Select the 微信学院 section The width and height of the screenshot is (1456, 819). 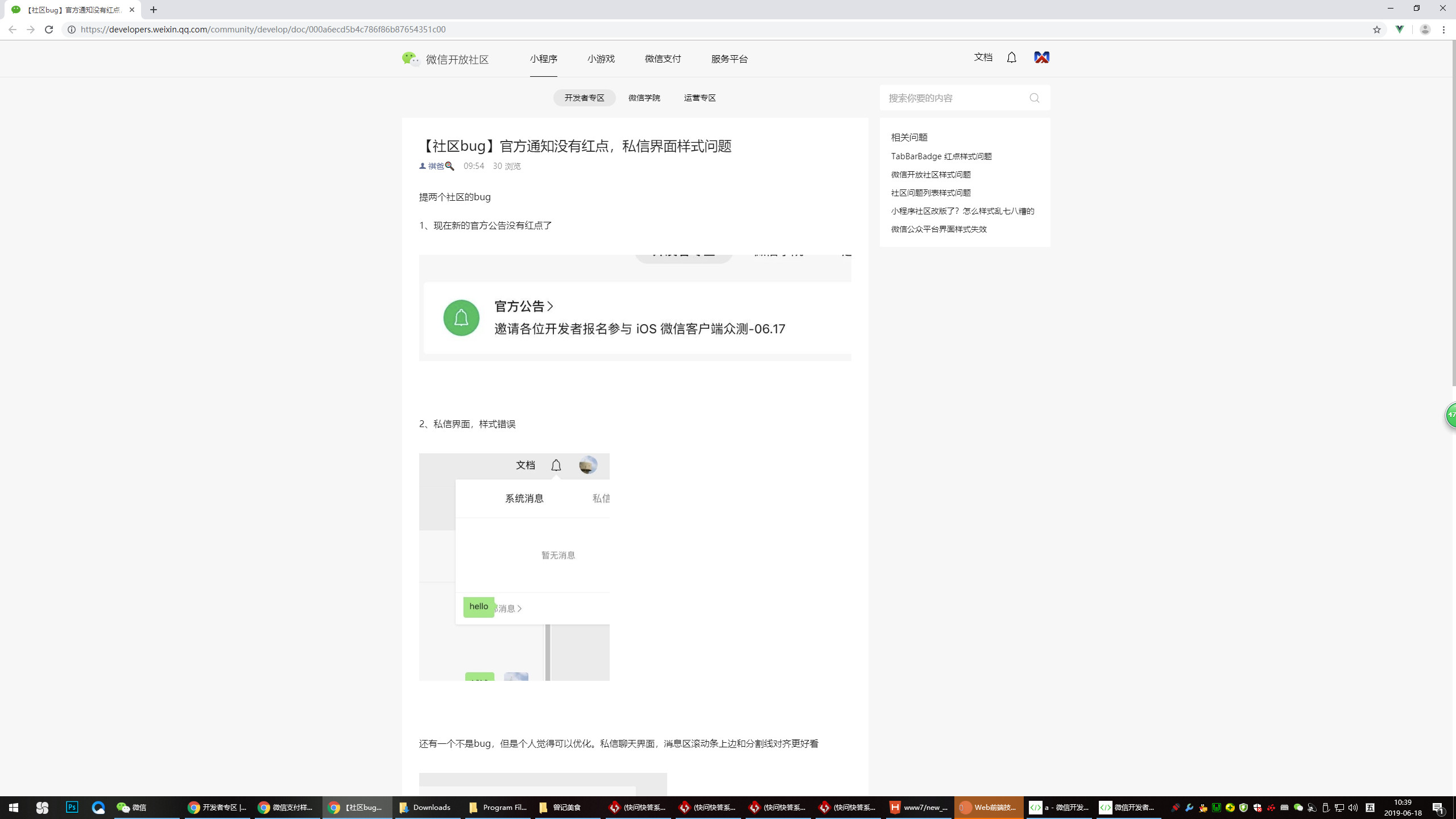644,98
